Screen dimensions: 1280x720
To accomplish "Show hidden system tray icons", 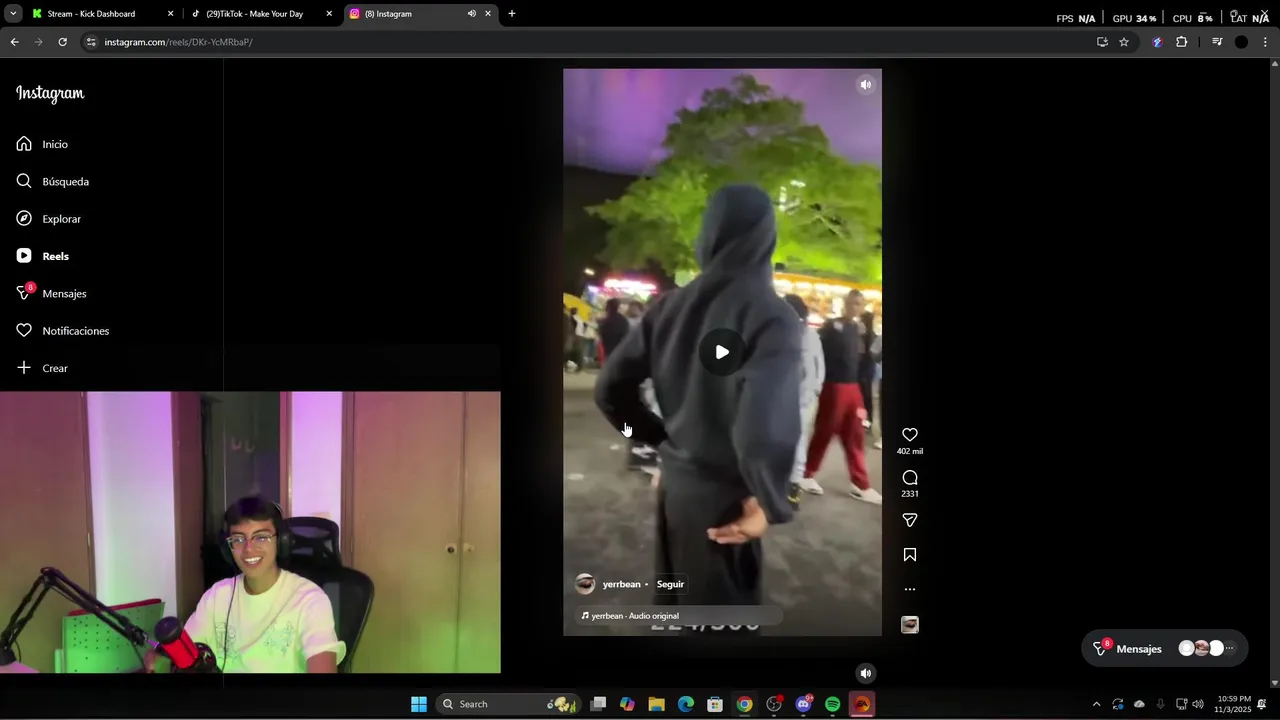I will 1096,704.
